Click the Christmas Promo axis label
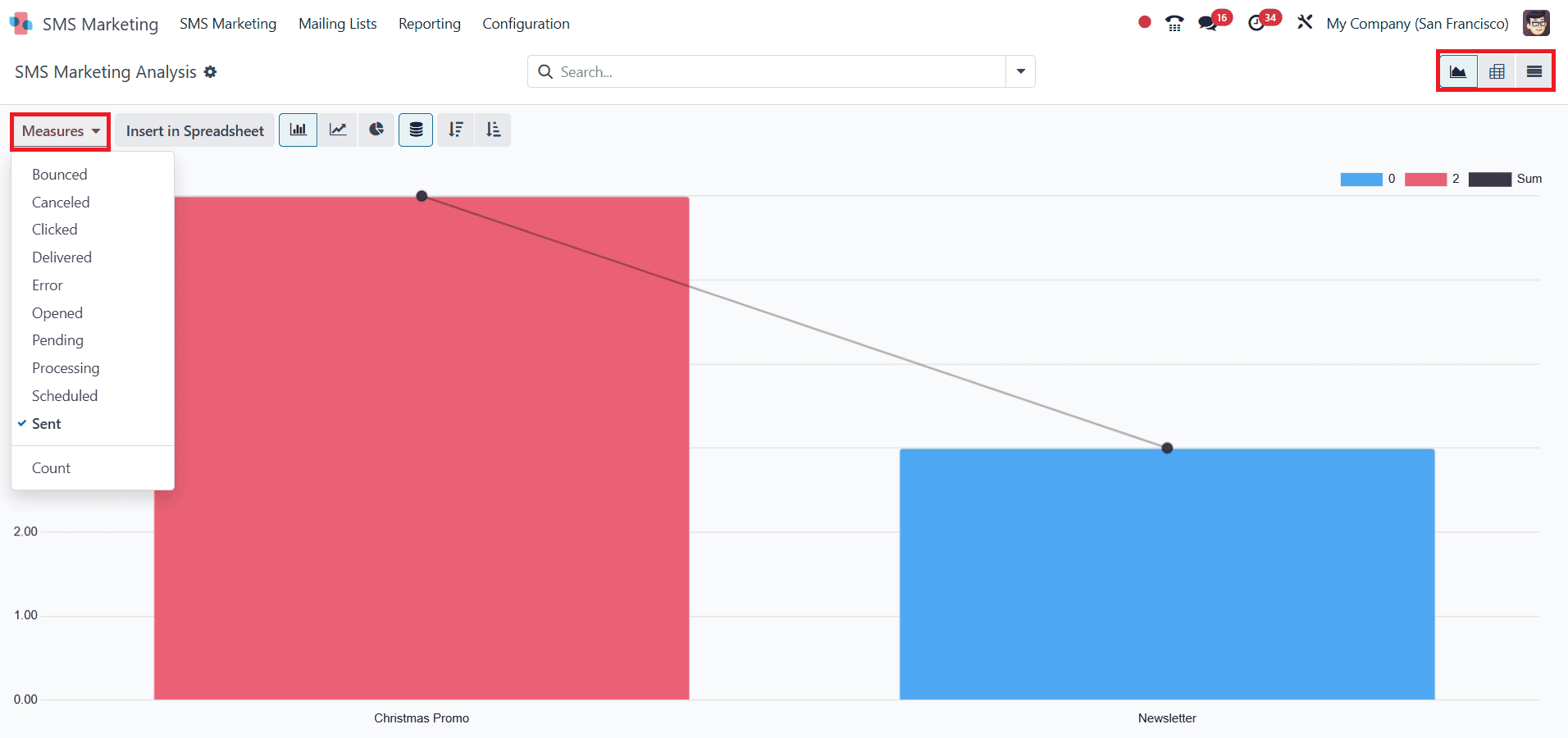The height and width of the screenshot is (738, 1568). click(422, 718)
